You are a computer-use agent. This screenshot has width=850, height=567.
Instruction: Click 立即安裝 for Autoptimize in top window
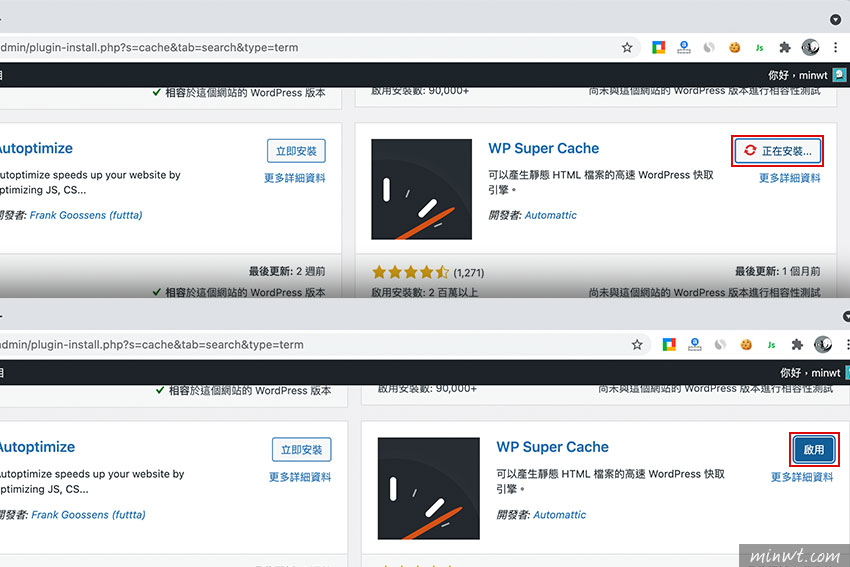(296, 151)
